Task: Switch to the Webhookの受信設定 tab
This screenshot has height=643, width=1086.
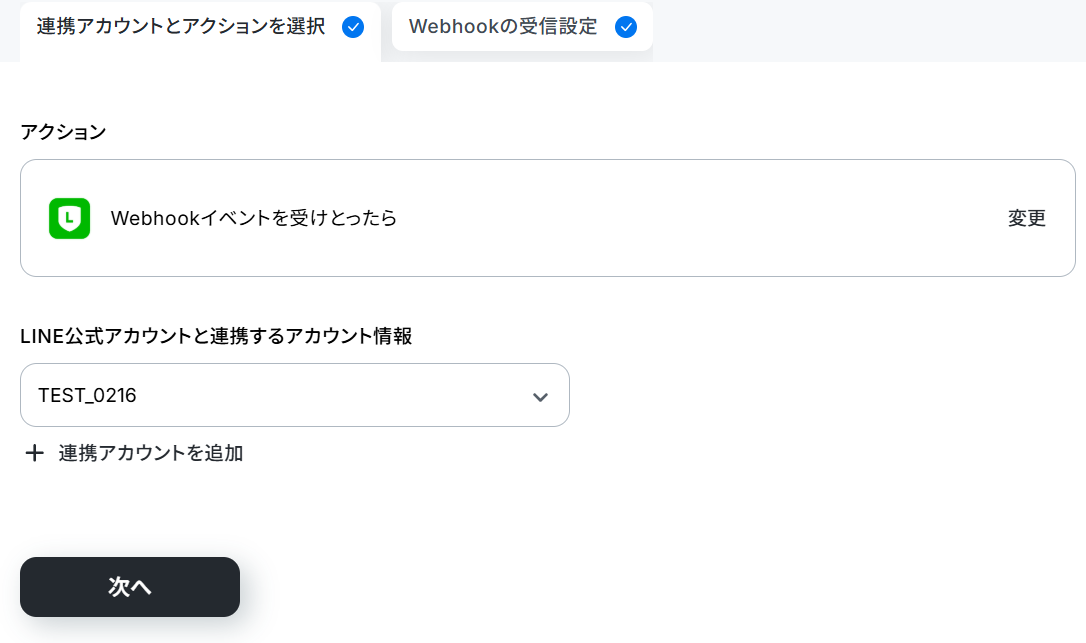Action: point(522,27)
